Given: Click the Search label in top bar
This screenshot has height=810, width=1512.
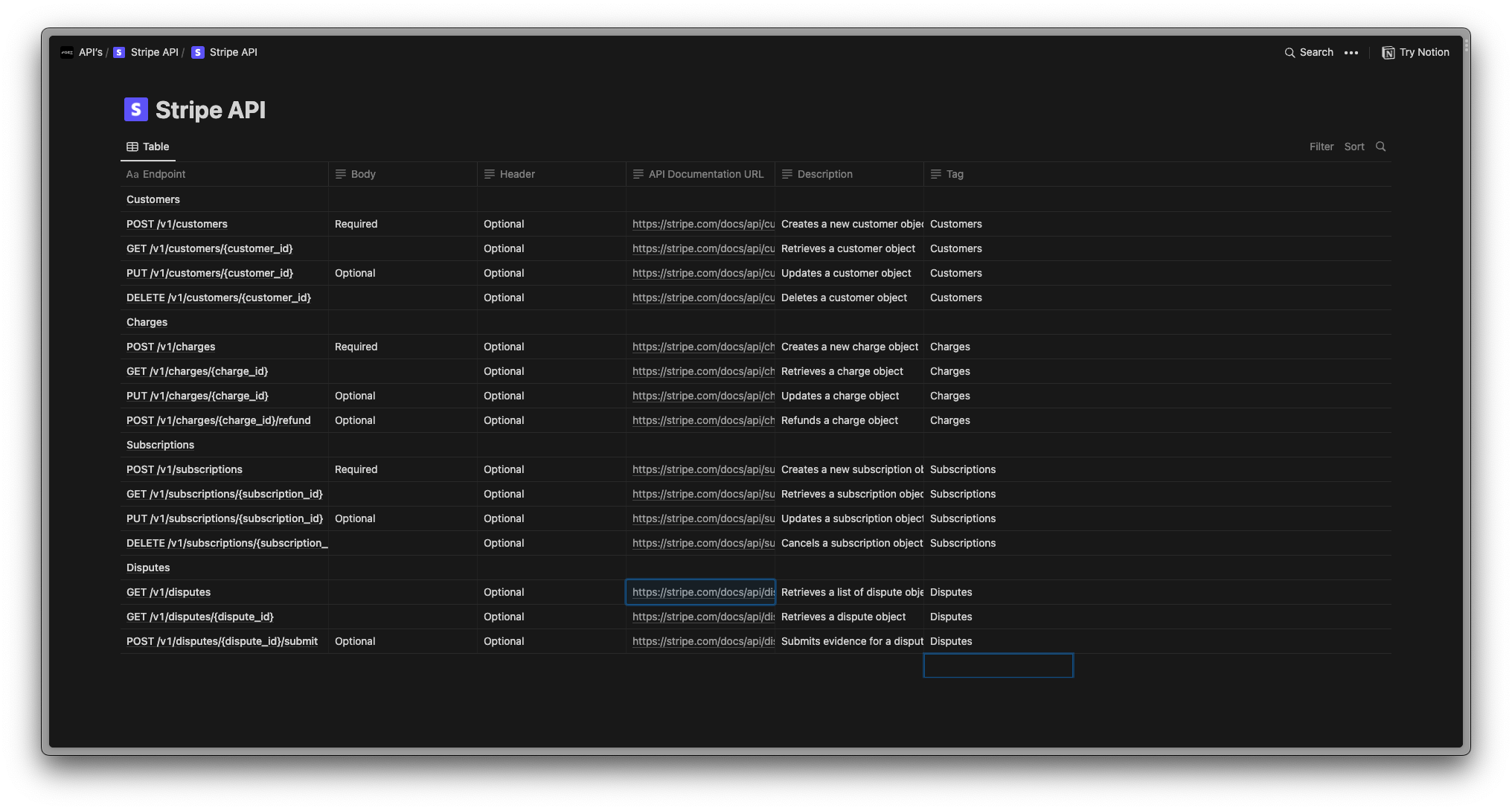Looking at the screenshot, I should 1316,52.
